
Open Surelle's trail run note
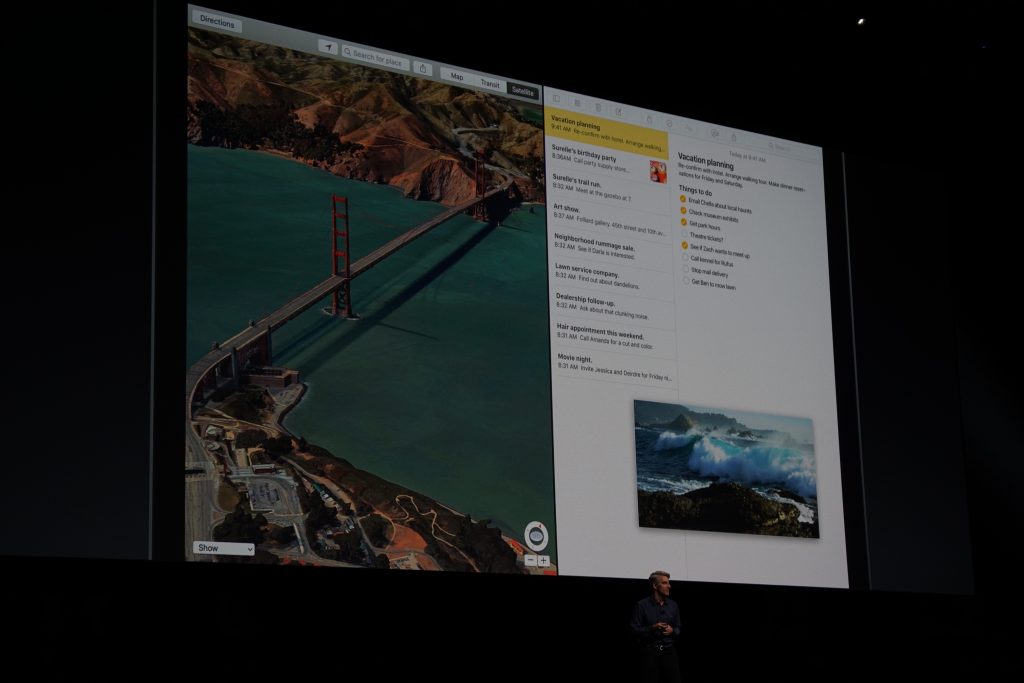(610, 191)
